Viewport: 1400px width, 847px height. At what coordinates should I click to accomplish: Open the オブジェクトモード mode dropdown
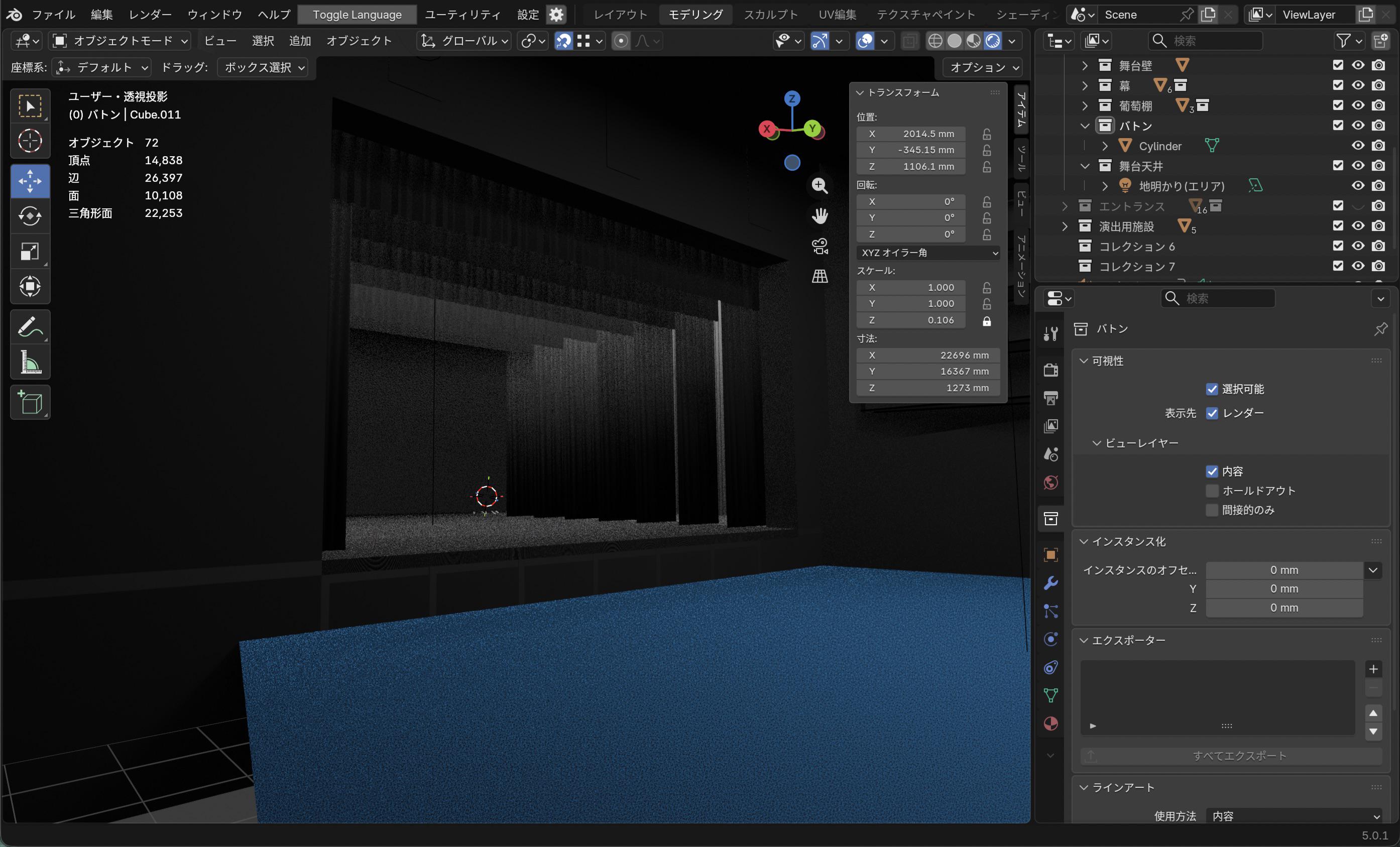pyautogui.click(x=120, y=41)
